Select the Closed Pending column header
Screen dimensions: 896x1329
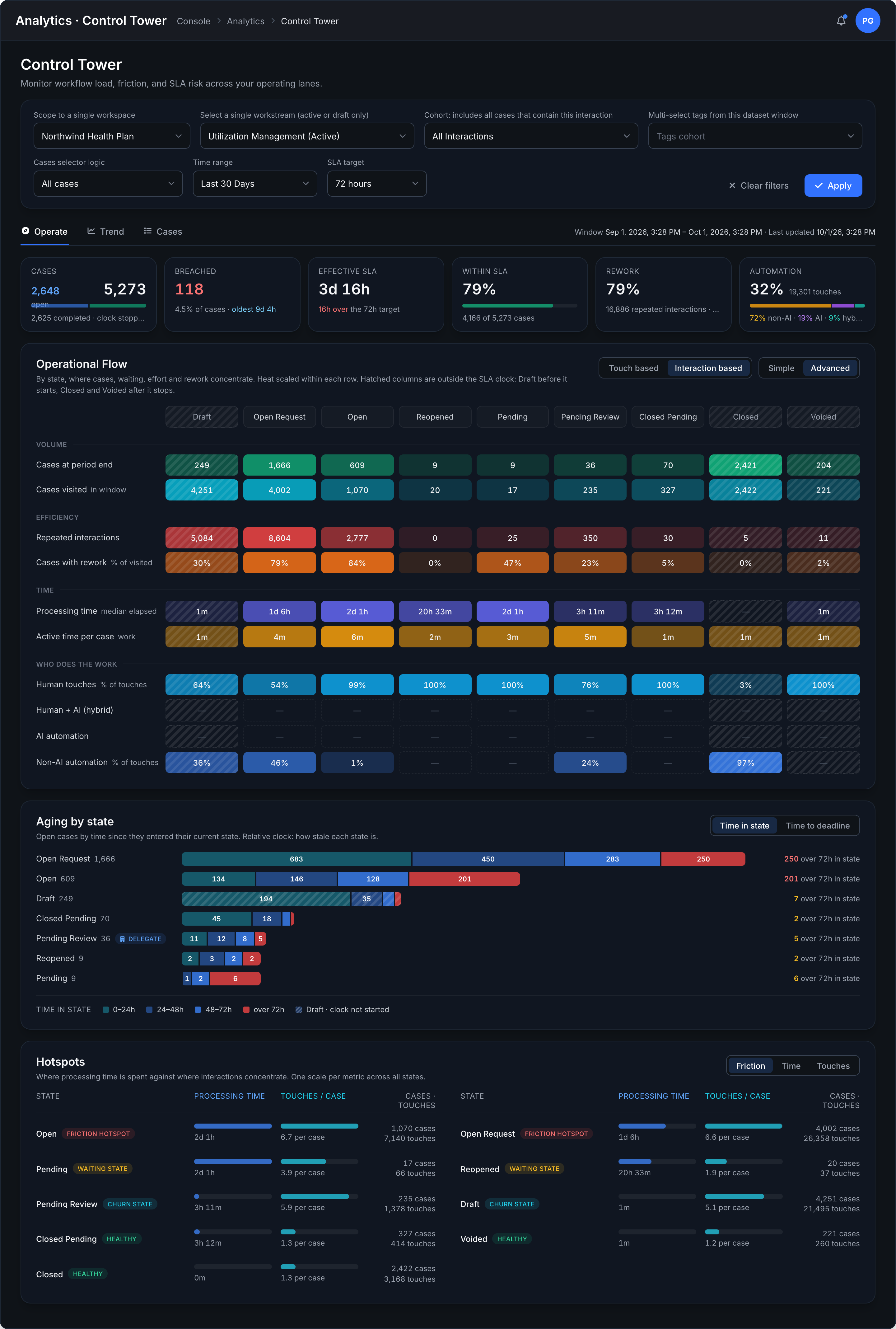click(x=667, y=417)
